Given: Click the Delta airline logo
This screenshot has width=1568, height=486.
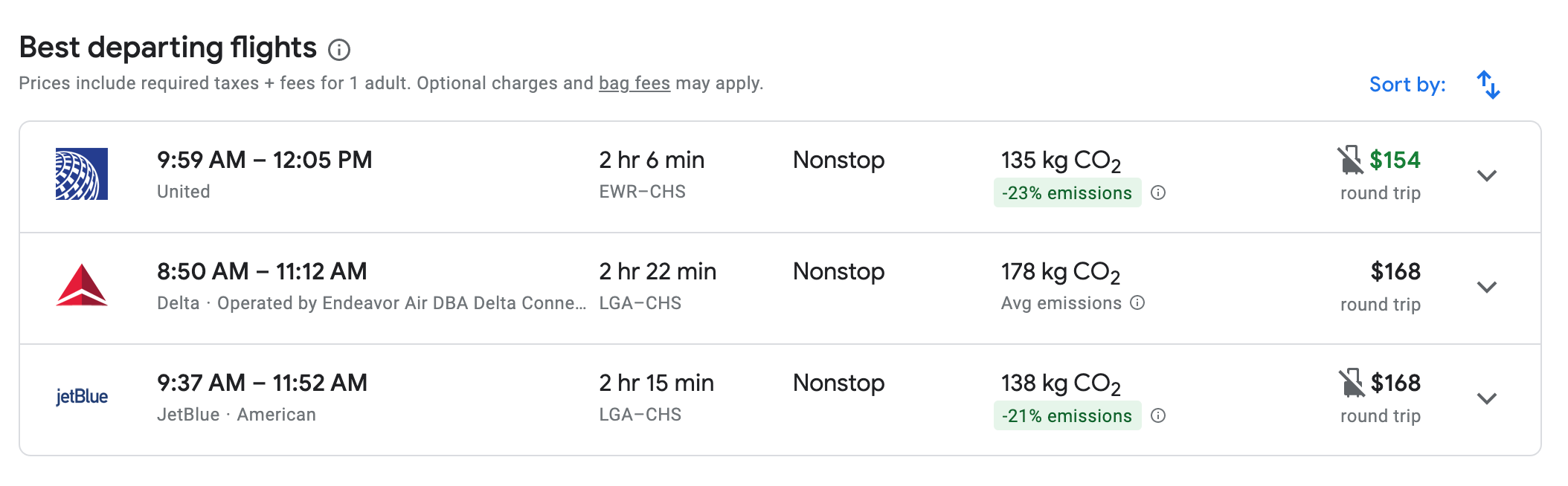Looking at the screenshot, I should tap(82, 285).
